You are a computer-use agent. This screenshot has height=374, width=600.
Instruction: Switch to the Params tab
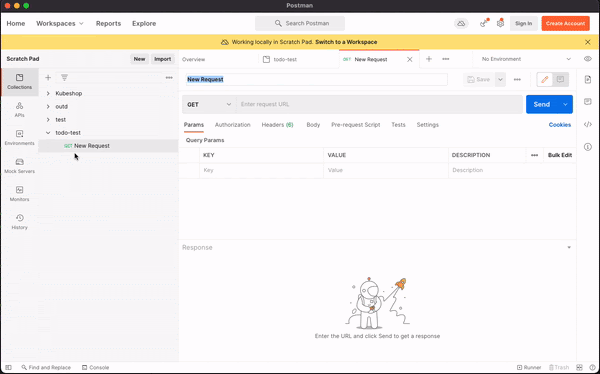pos(194,125)
